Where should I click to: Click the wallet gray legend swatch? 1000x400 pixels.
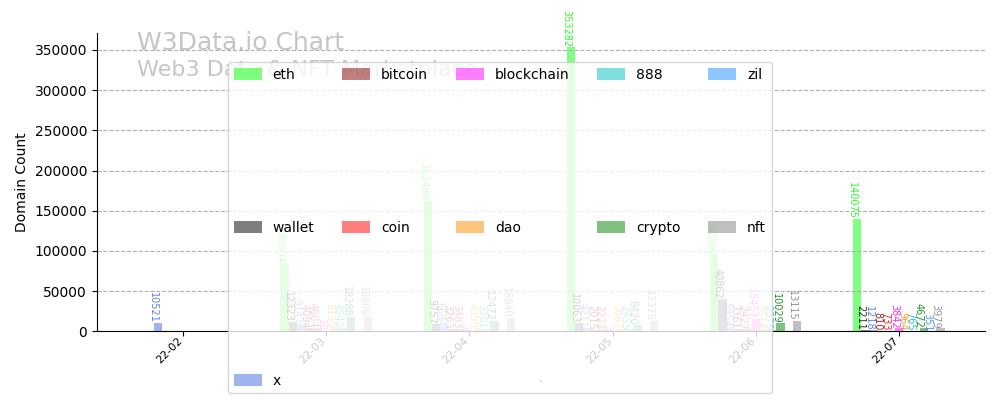[x=247, y=227]
